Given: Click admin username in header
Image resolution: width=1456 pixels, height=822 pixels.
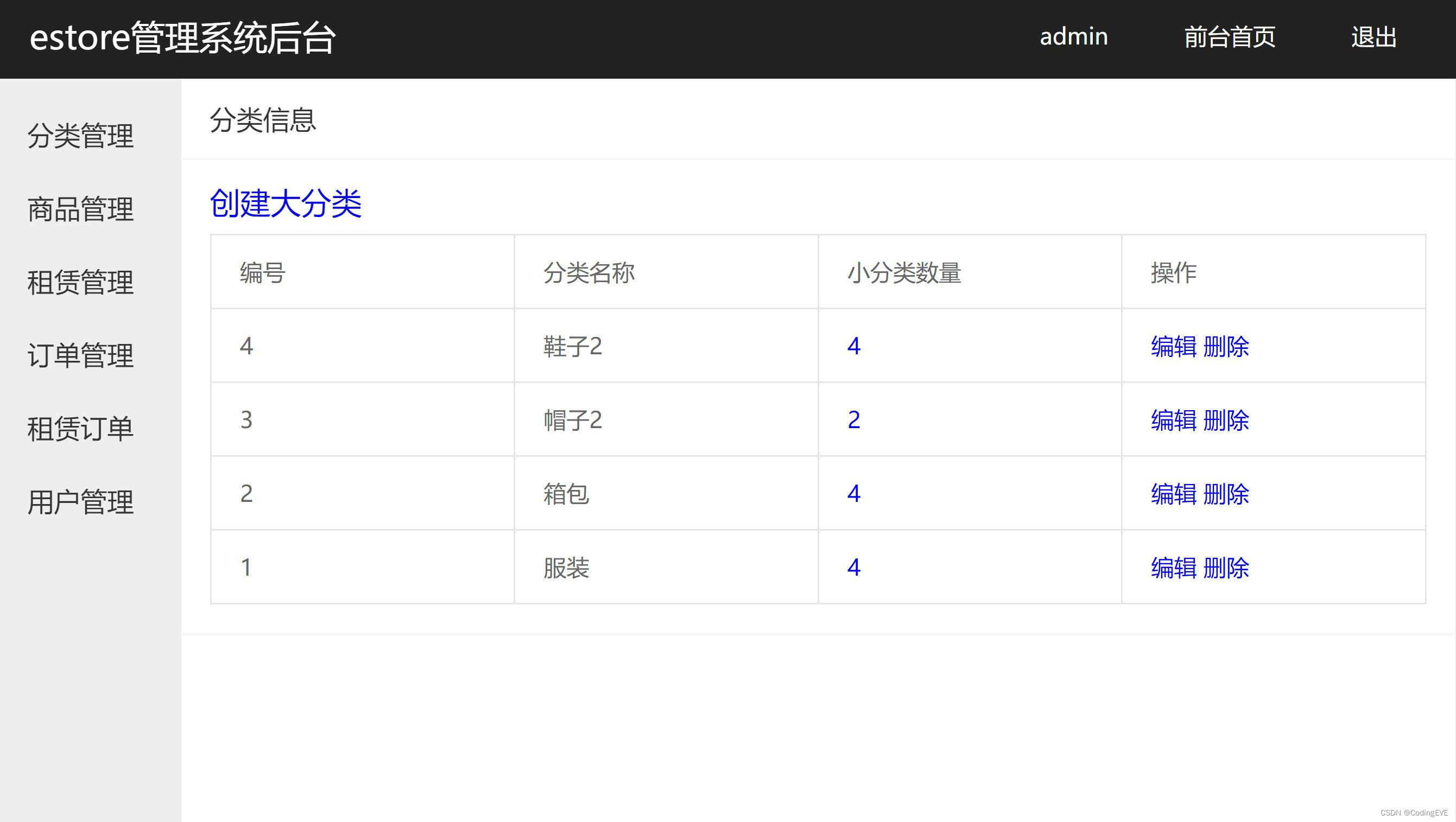Looking at the screenshot, I should coord(1073,37).
